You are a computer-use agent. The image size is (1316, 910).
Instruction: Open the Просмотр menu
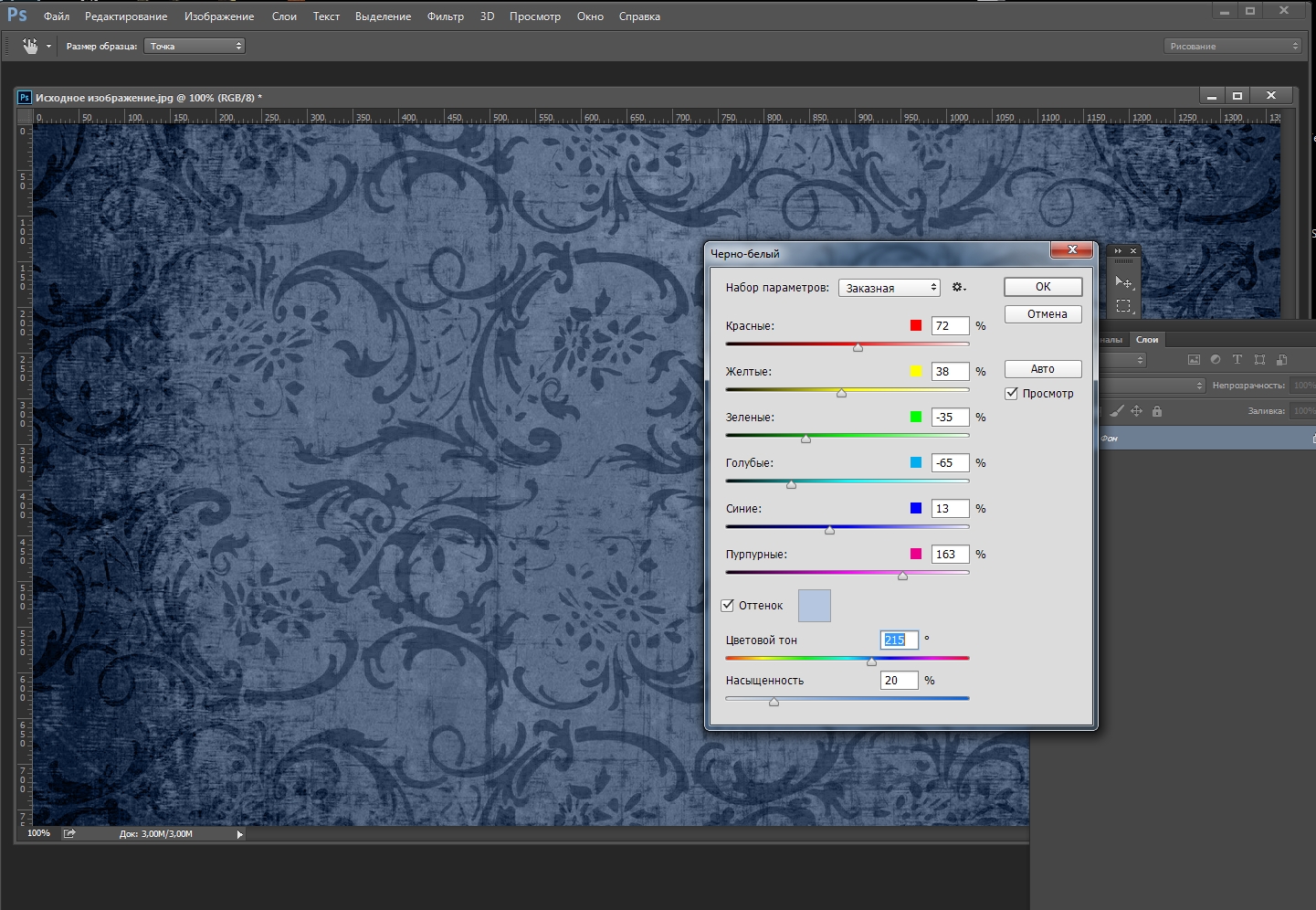pyautogui.click(x=535, y=16)
